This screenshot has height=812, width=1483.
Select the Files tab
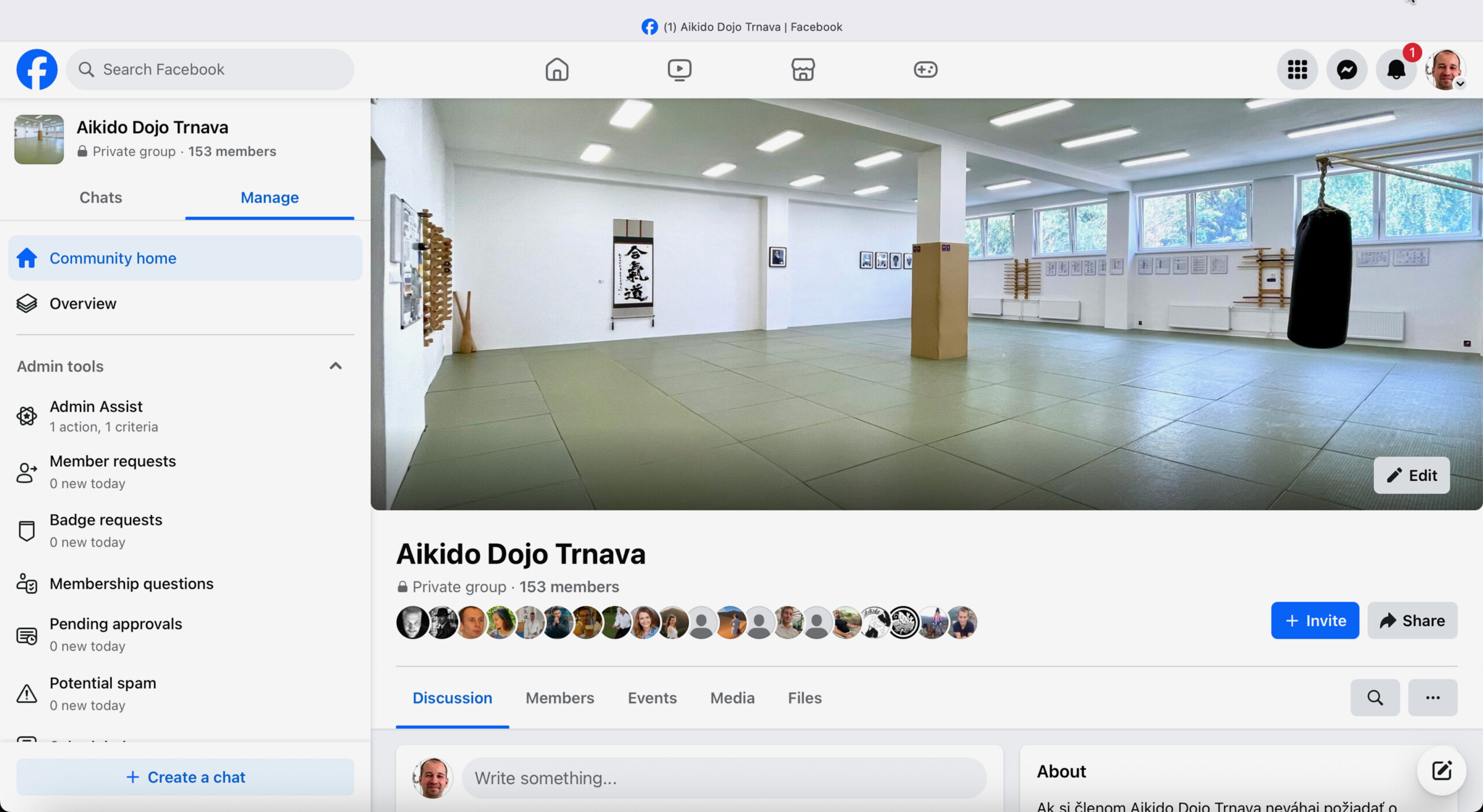805,698
